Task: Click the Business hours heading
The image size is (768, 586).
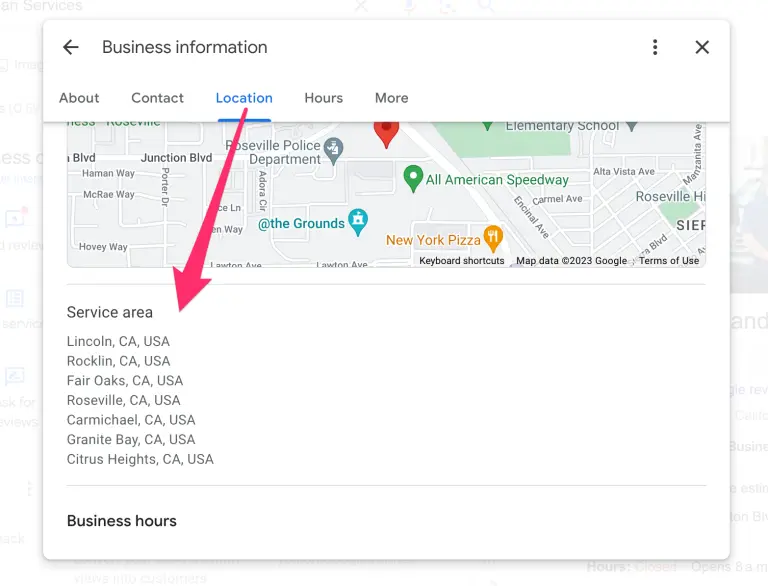Action: point(121,521)
